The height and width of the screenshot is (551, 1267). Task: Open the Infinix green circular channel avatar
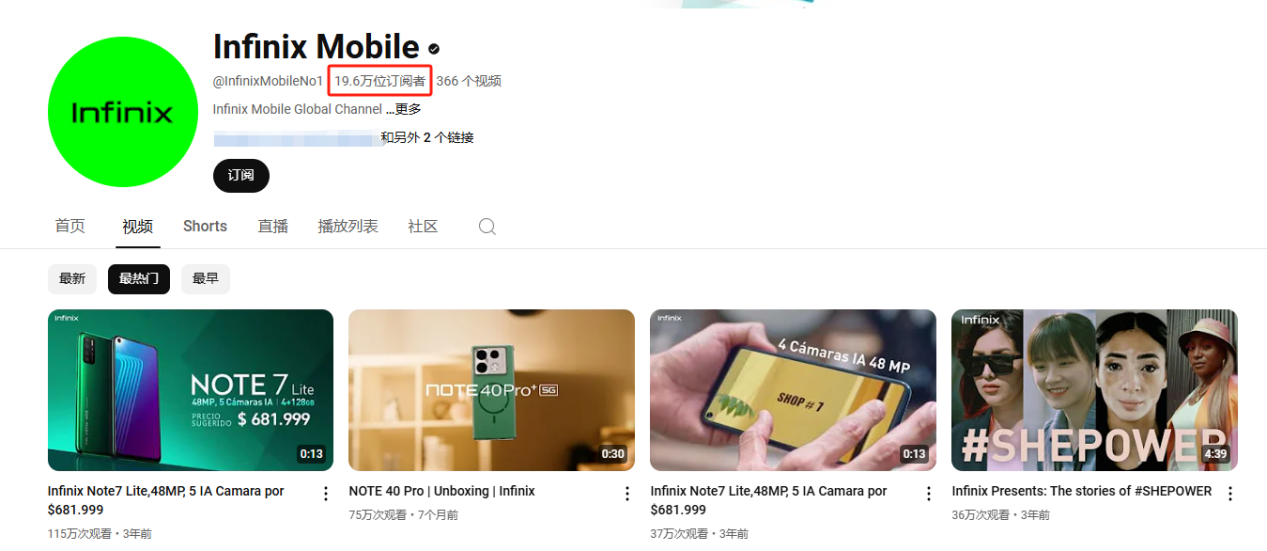pyautogui.click(x=123, y=112)
